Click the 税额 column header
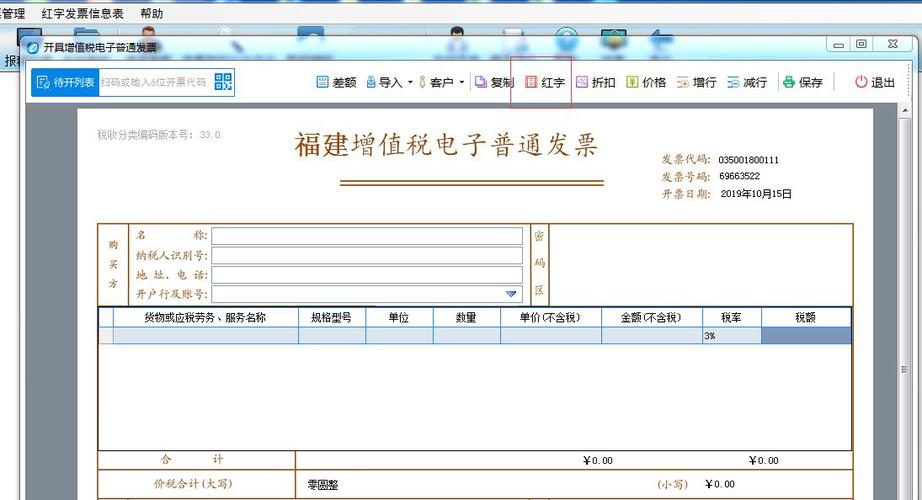922x500 pixels. (806, 318)
